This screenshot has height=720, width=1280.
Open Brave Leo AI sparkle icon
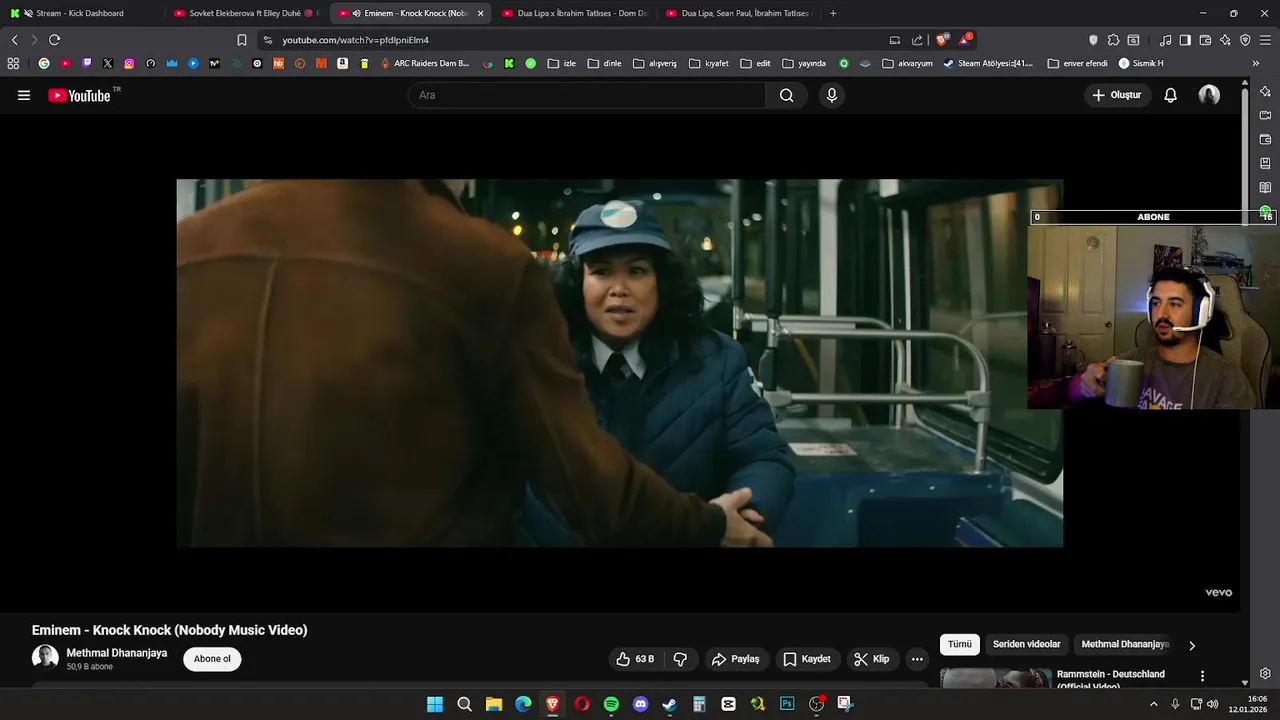pos(1225,40)
